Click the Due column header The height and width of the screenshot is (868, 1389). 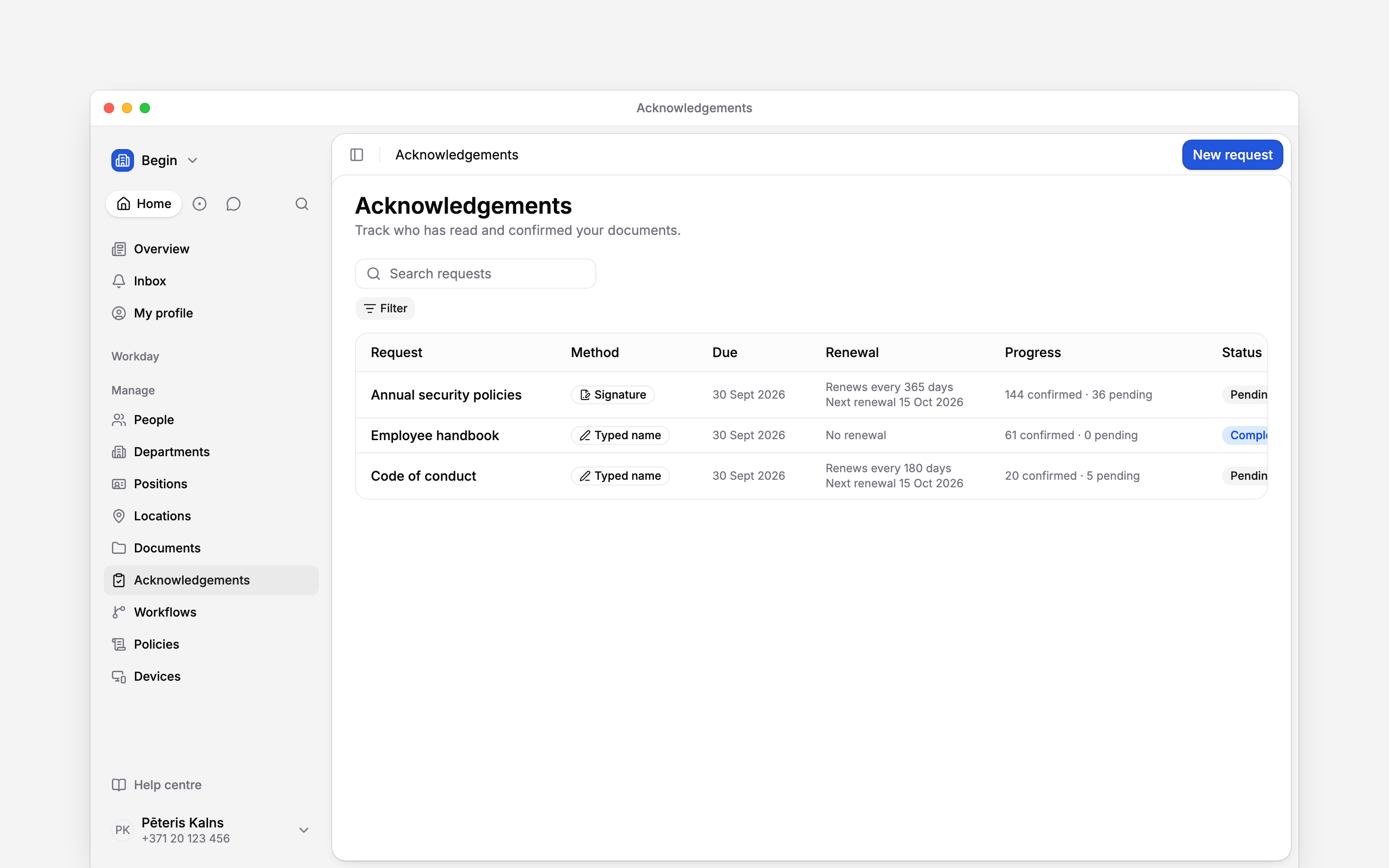[x=724, y=352]
